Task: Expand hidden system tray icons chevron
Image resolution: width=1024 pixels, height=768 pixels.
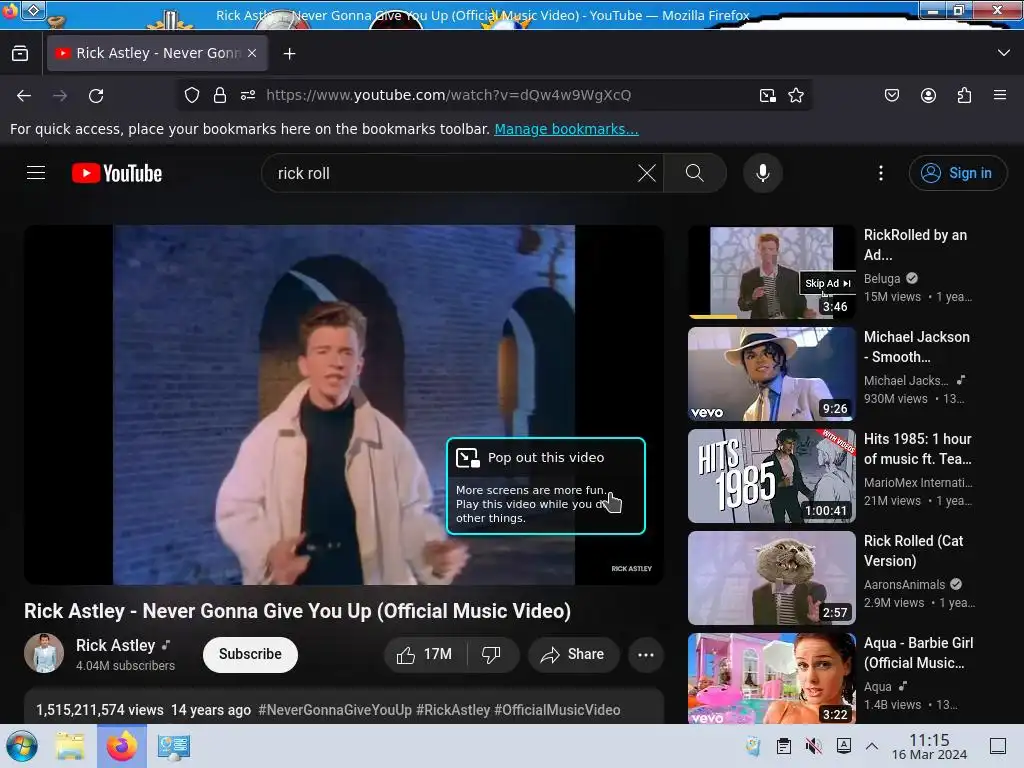Action: [871, 745]
